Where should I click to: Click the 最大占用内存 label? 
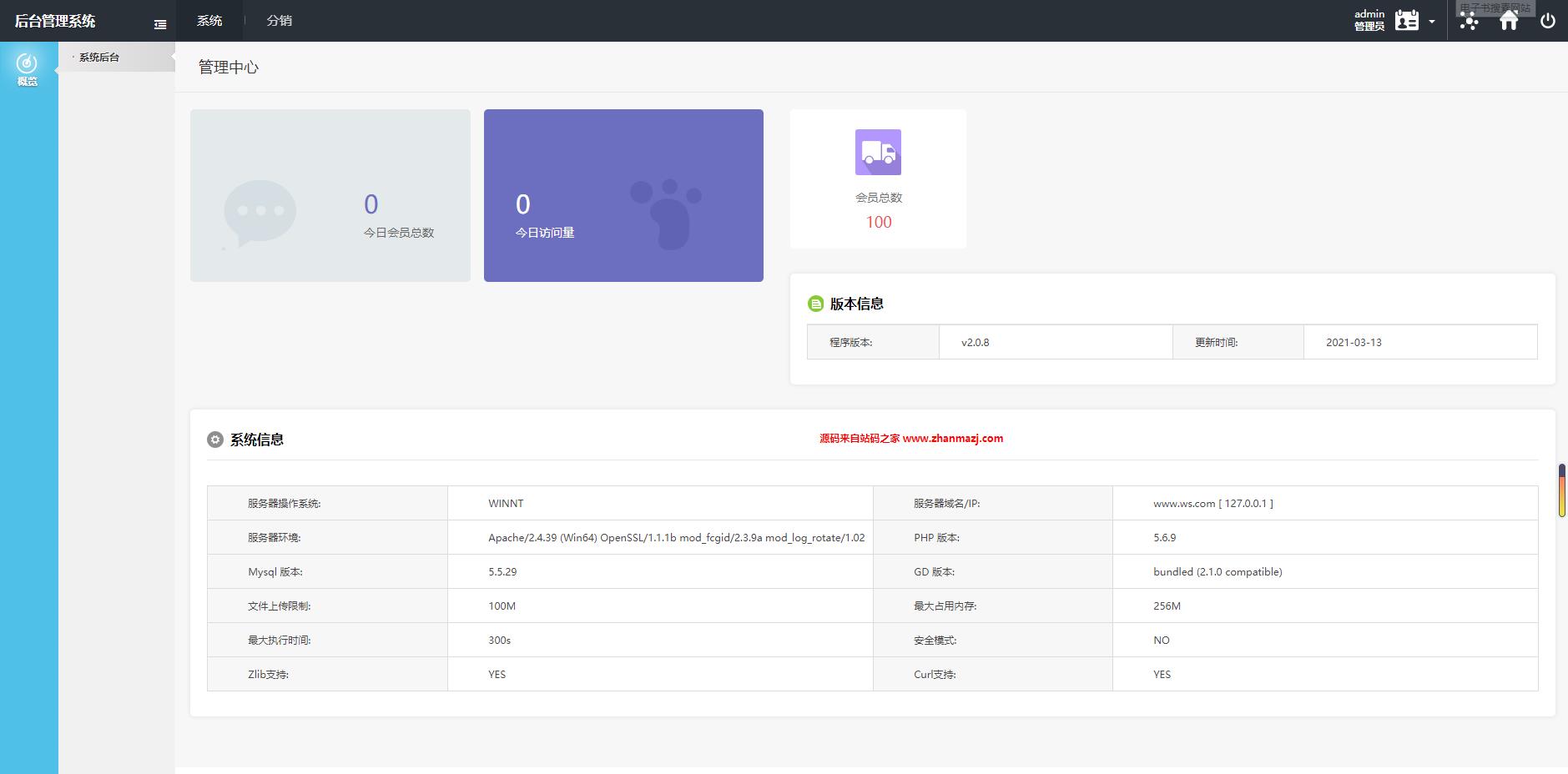pos(945,606)
